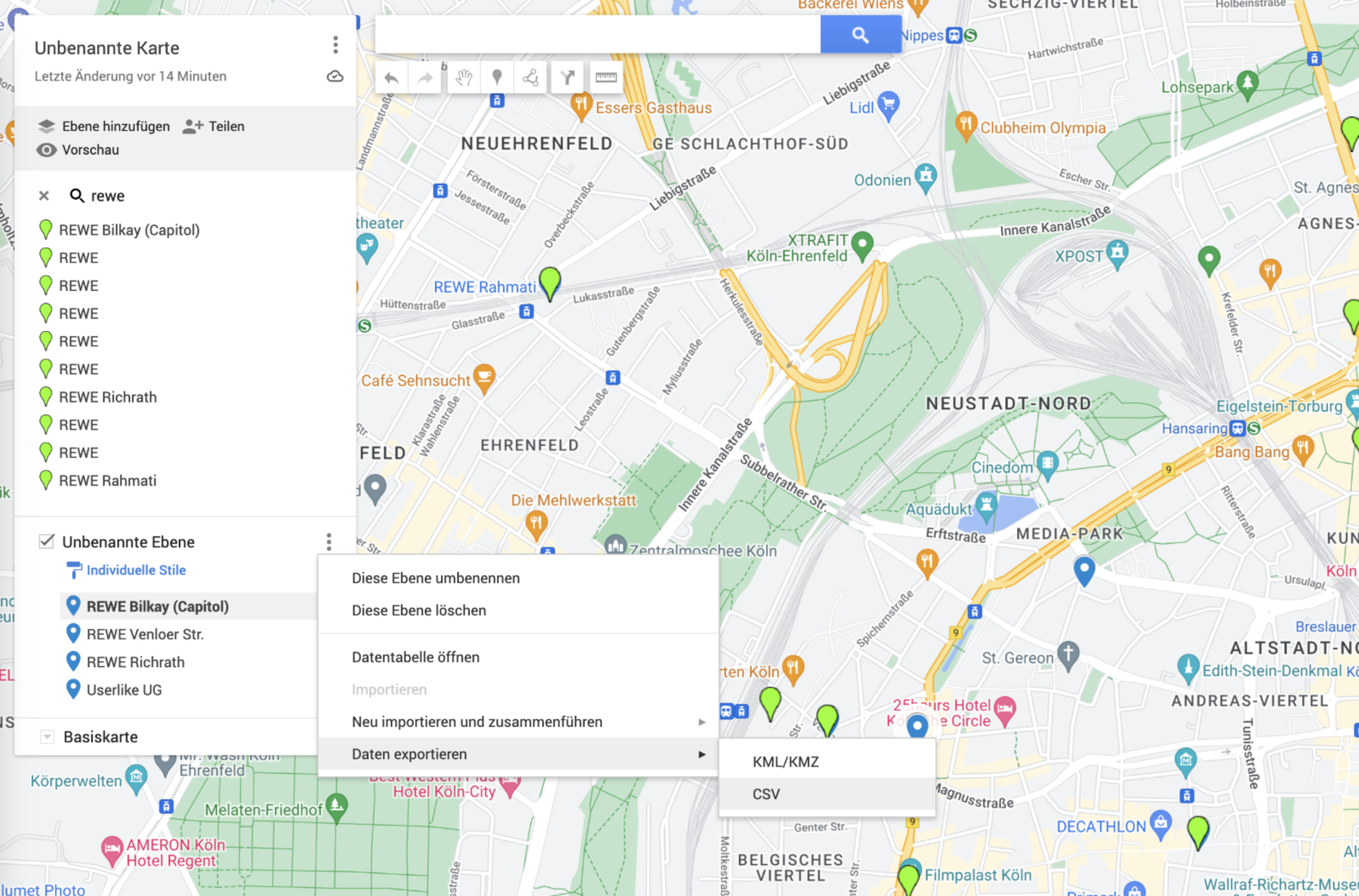Screen dimensions: 1359x896
Task: Click the Basiskarte label
Action: coord(100,737)
